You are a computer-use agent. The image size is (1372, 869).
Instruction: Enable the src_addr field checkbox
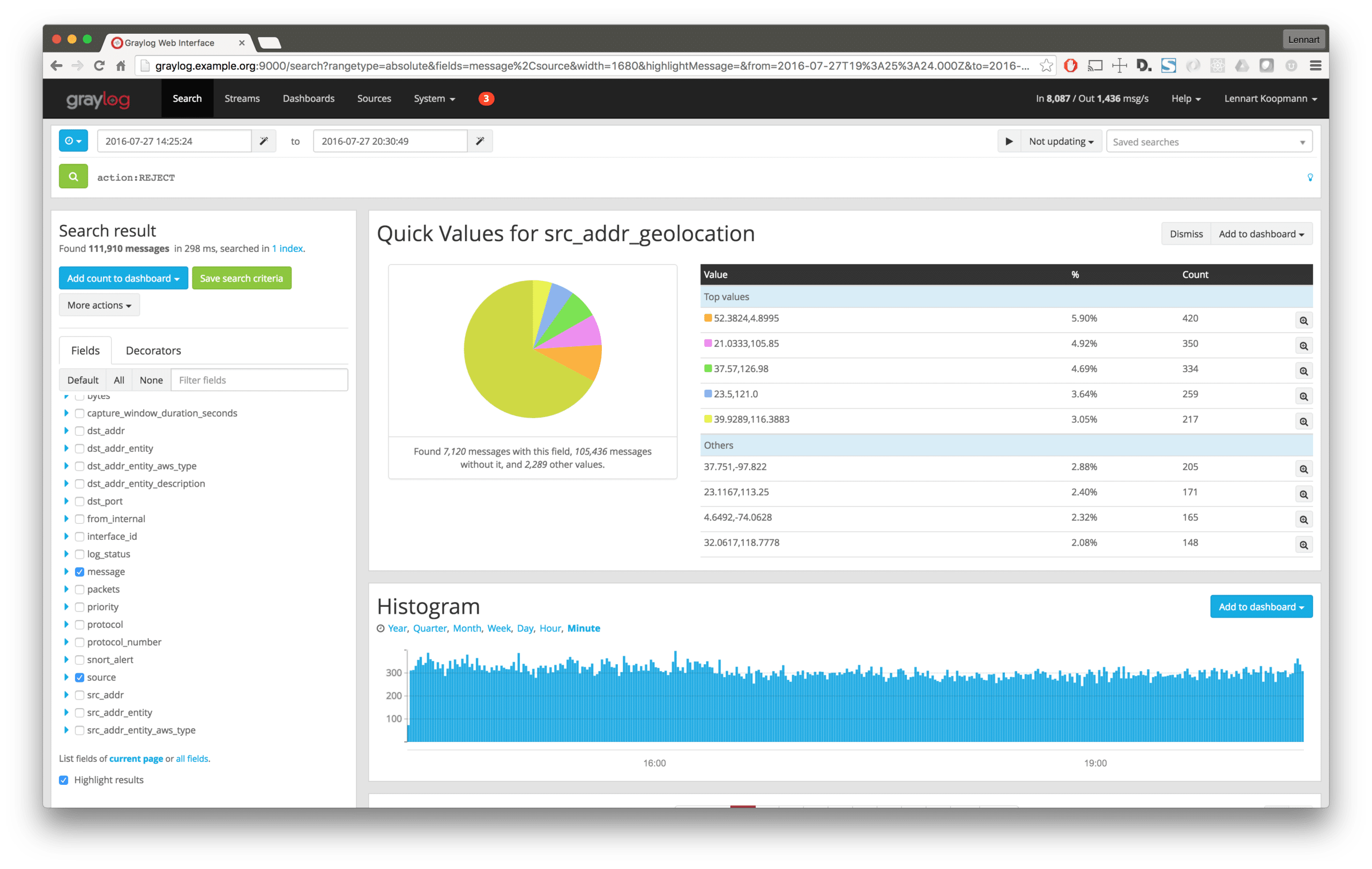click(x=80, y=695)
